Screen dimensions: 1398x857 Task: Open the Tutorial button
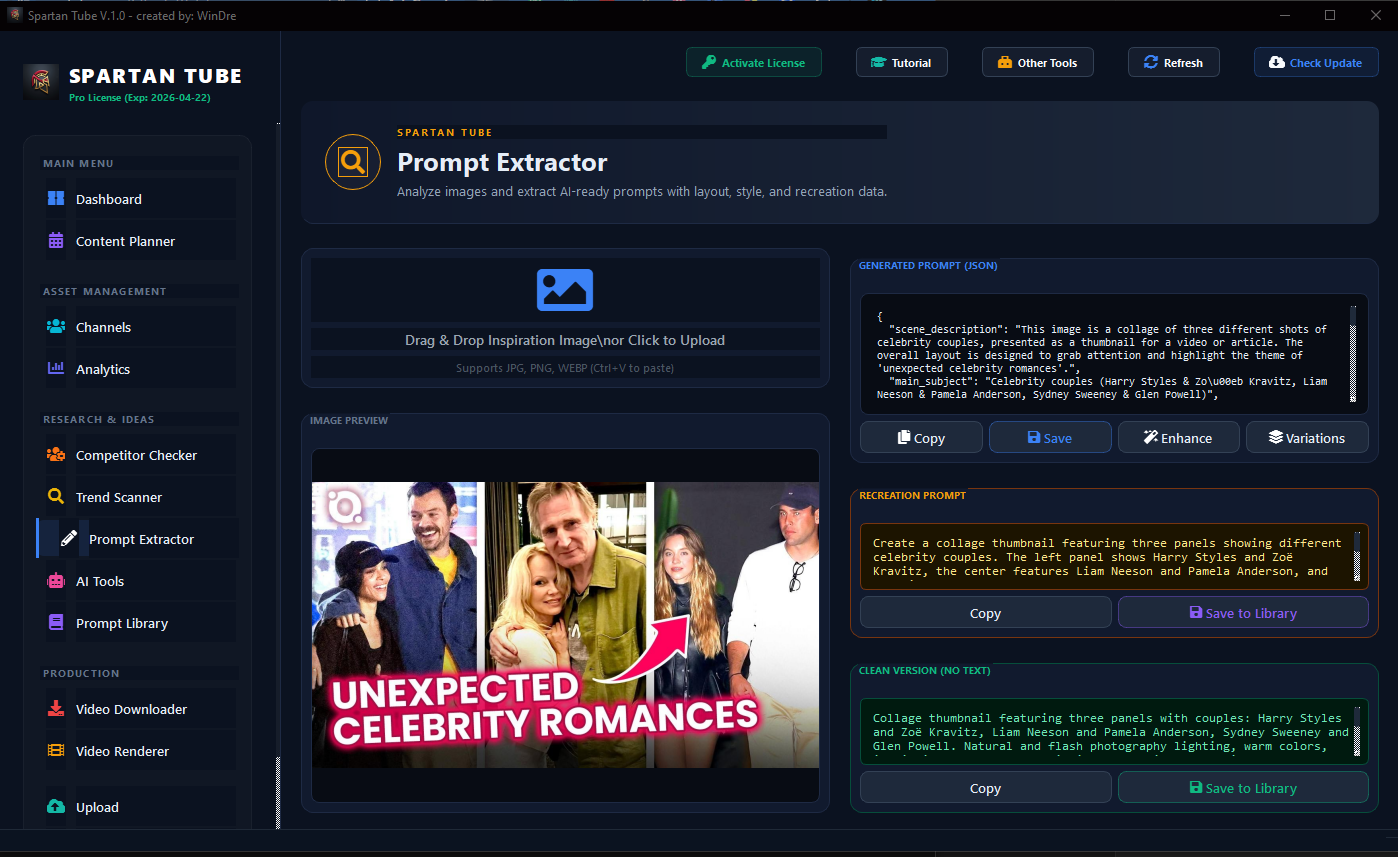coord(901,63)
